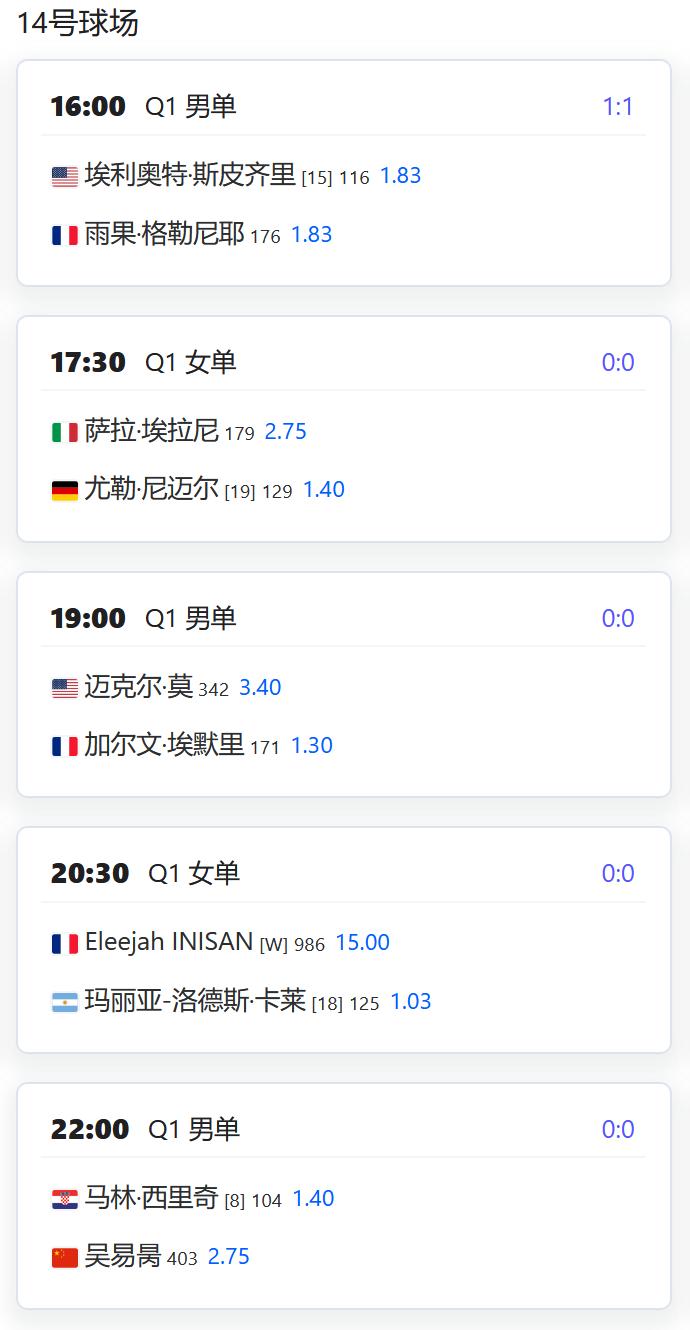Select the 1.03 odds for 玛丽亚-洛德斯·卡莱
The width and height of the screenshot is (690, 1330).
click(411, 1002)
